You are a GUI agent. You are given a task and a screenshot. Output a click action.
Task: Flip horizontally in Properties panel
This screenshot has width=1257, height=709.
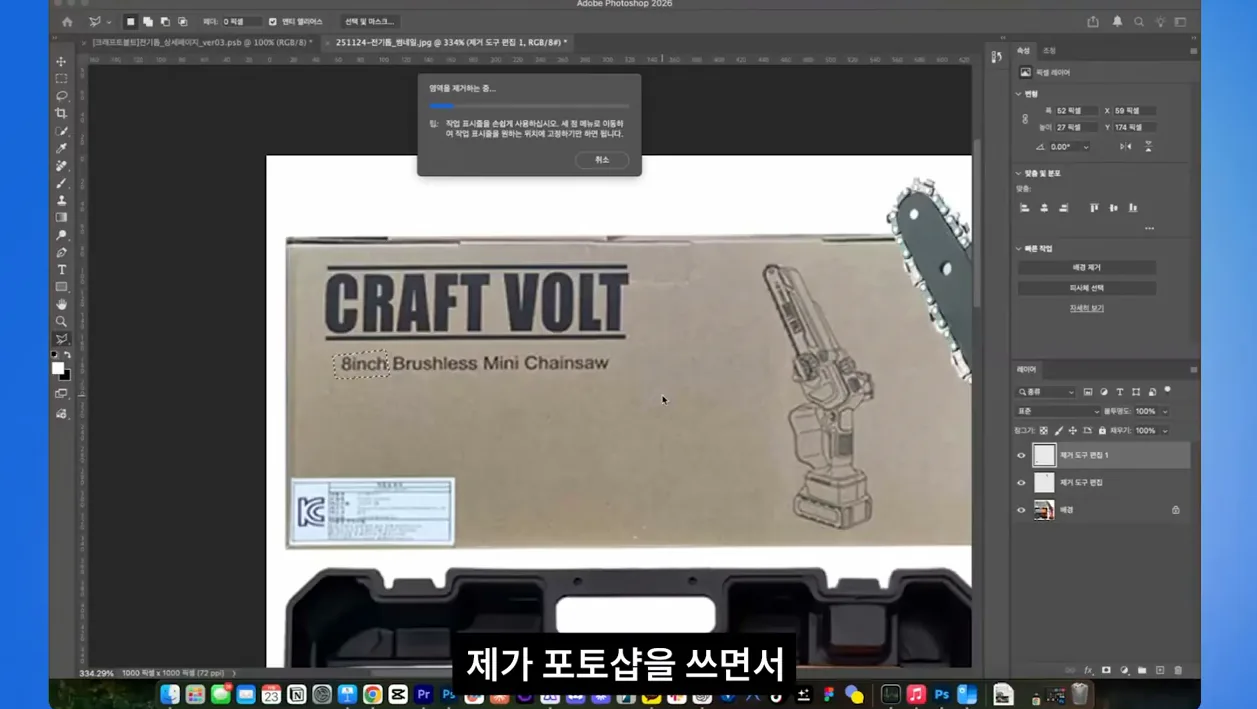coord(1126,147)
